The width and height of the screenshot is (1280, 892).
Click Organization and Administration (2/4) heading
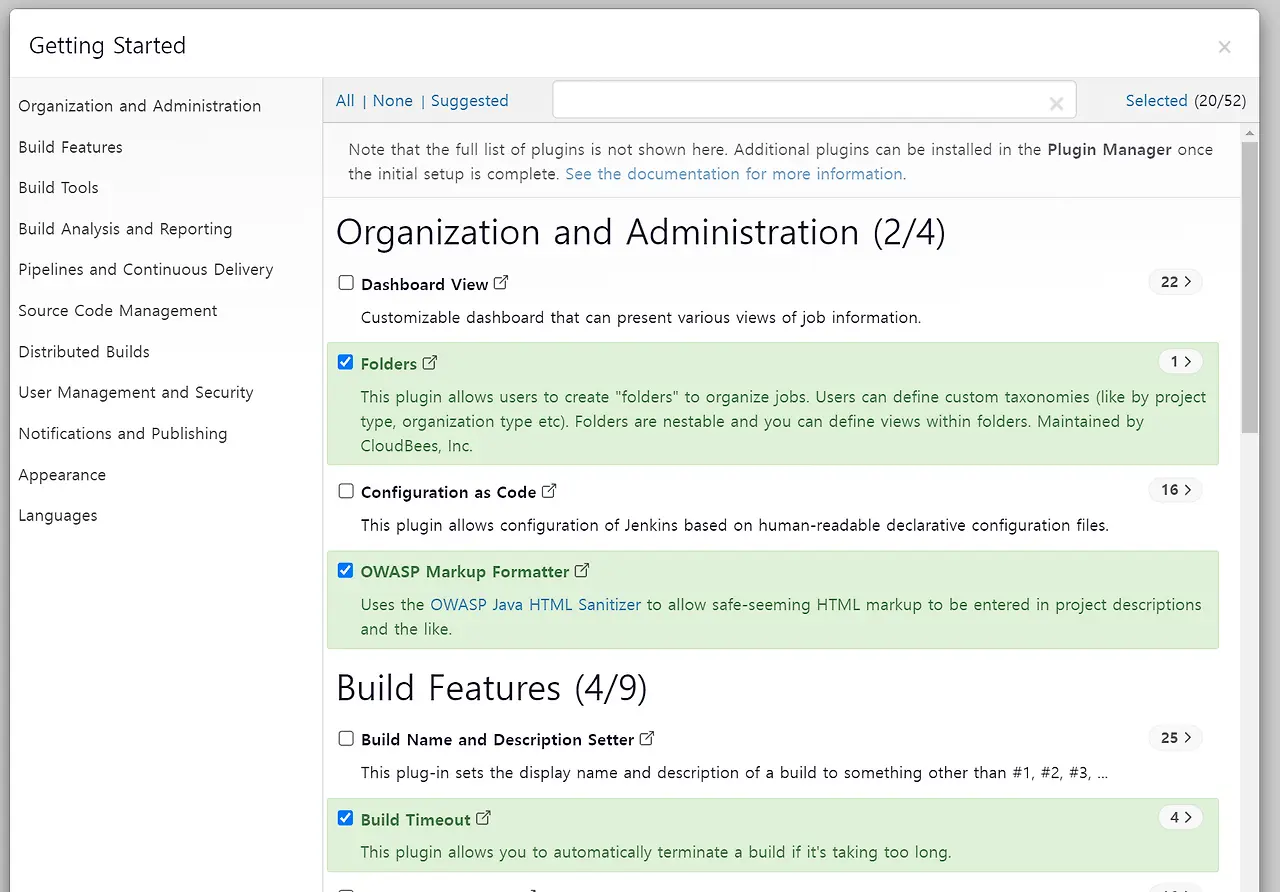[641, 232]
